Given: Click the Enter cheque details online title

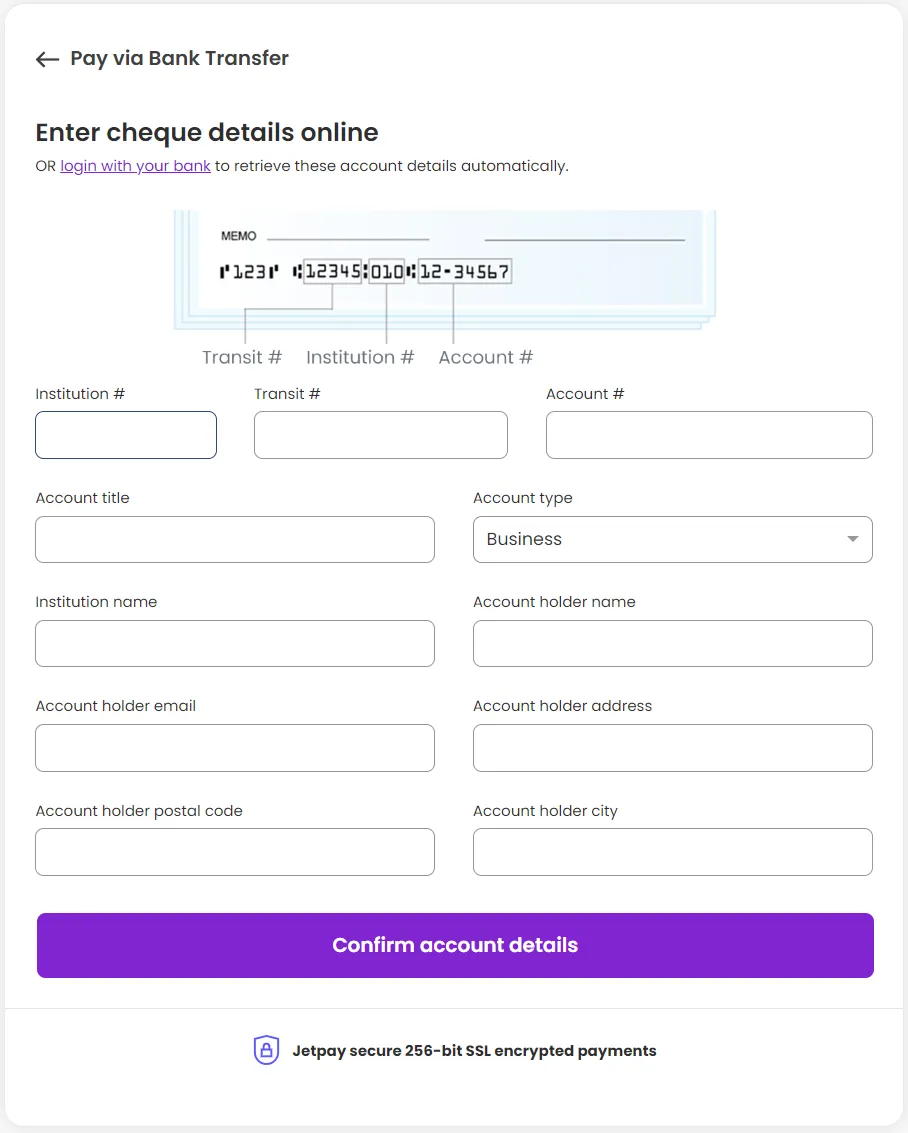Looking at the screenshot, I should click(206, 132).
